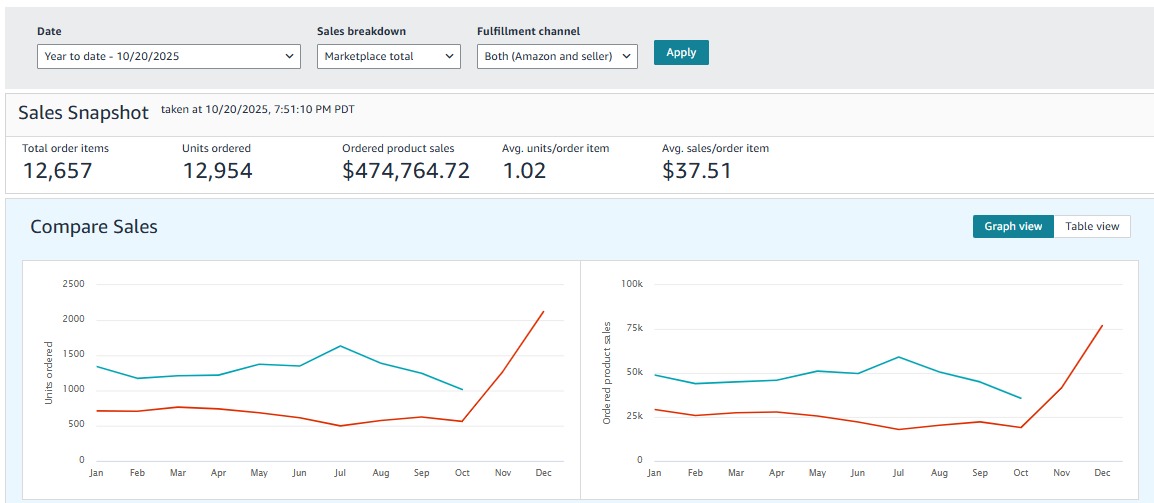Open the Date range dropdown
Image resolution: width=1154 pixels, height=503 pixels.
click(168, 57)
